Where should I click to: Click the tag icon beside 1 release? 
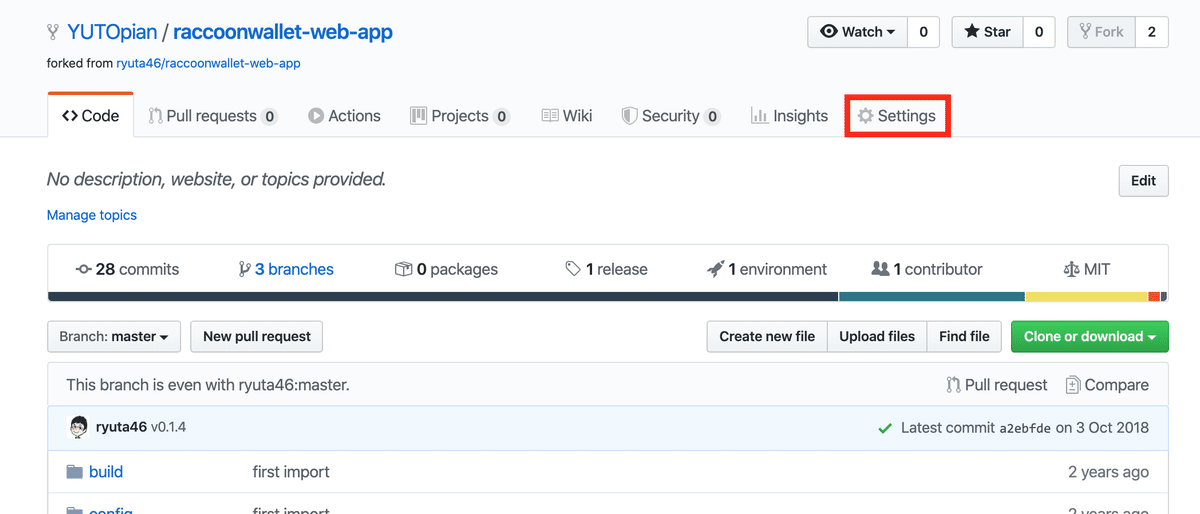pos(573,269)
